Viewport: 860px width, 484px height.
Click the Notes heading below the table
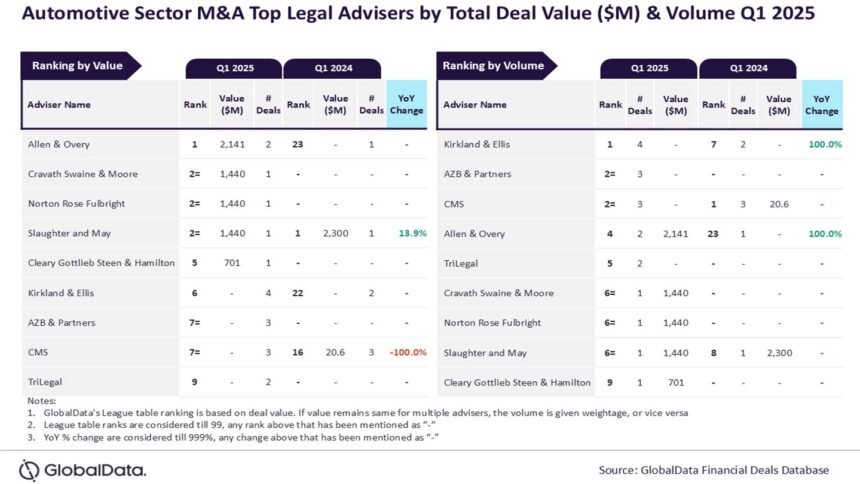pos(42,401)
